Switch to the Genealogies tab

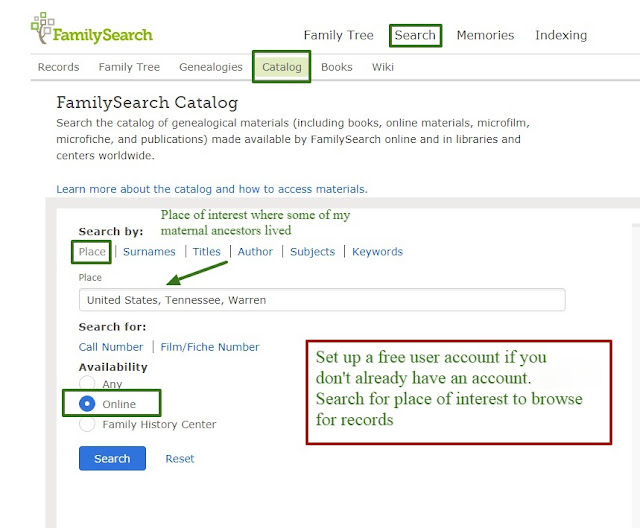pos(211,67)
